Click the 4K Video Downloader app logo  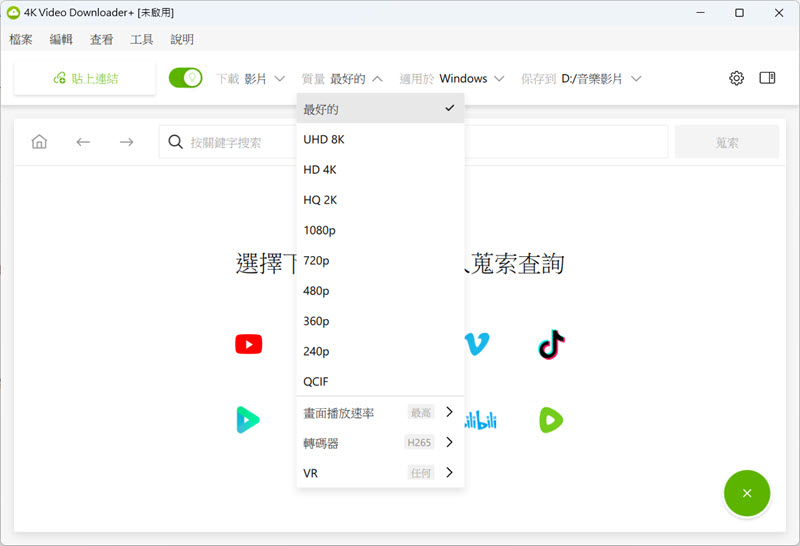click(x=13, y=12)
